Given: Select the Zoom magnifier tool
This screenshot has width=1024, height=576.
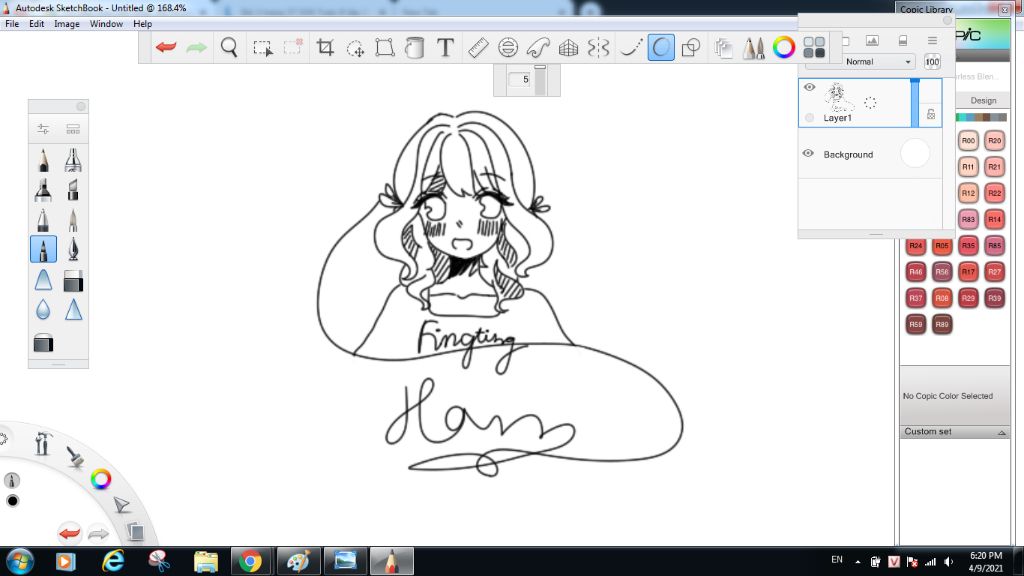Looking at the screenshot, I should [229, 47].
